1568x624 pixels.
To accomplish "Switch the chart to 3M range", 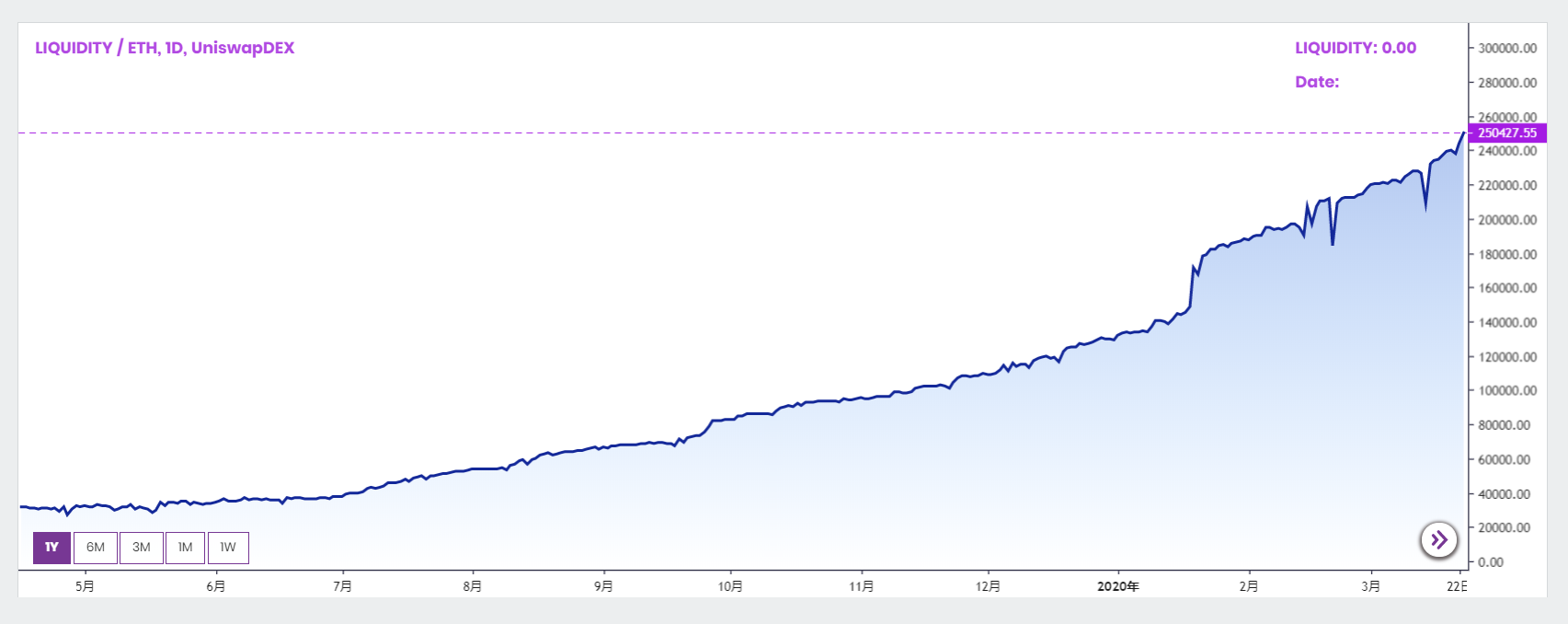I will point(142,548).
